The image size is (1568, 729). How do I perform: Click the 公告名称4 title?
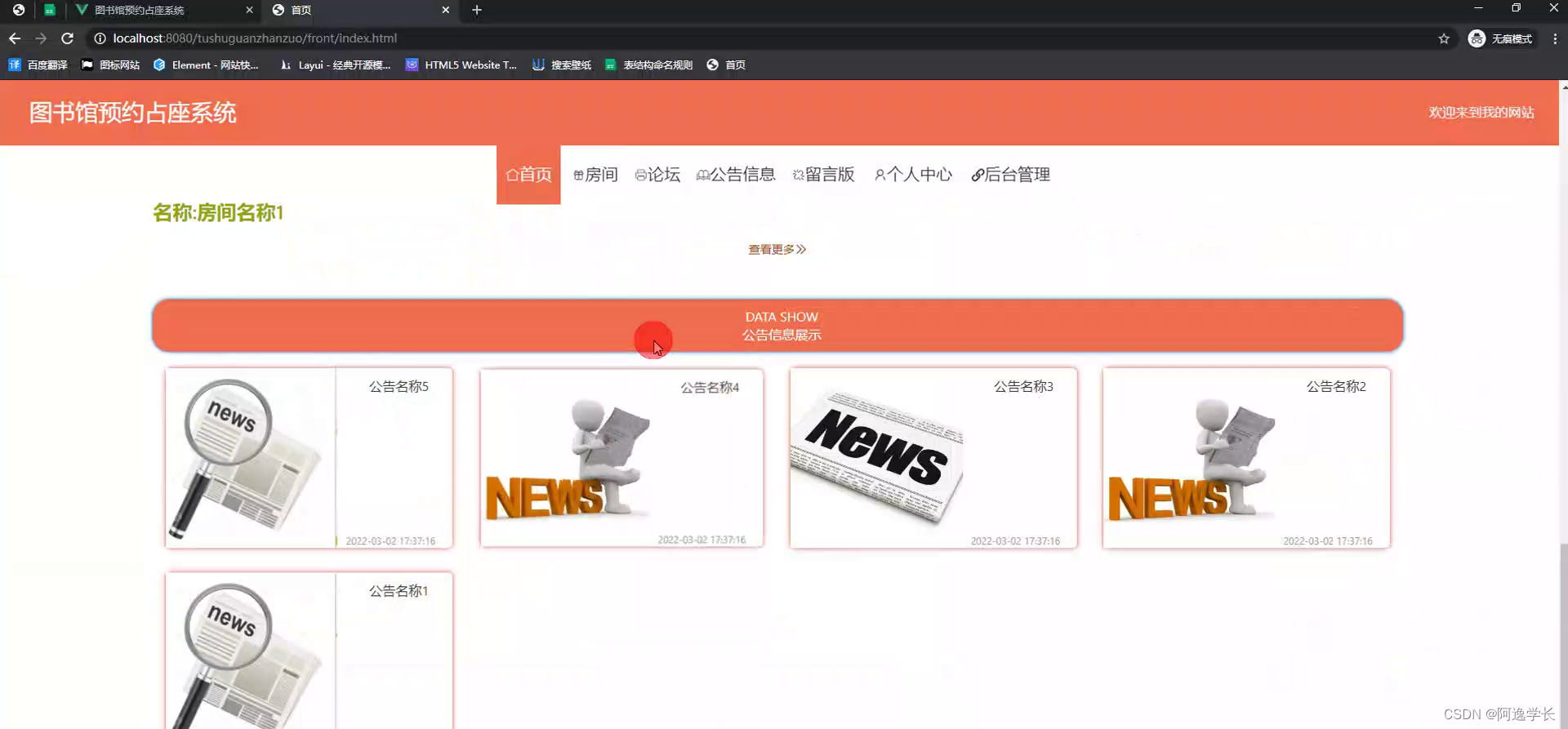point(710,388)
